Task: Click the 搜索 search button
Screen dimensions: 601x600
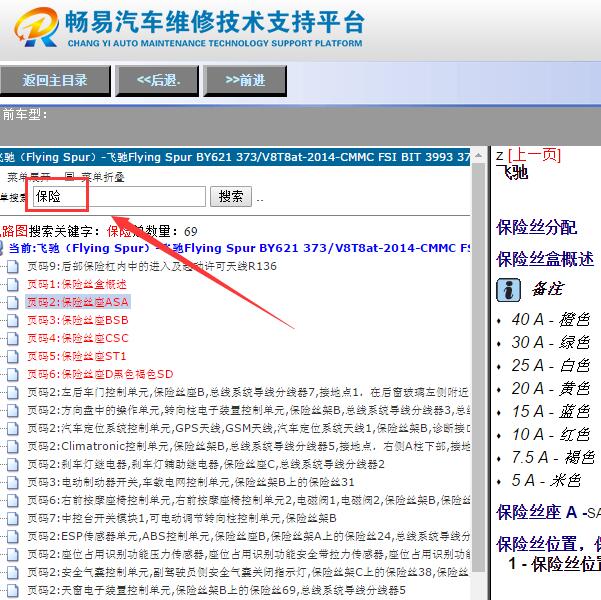Action: (231, 197)
